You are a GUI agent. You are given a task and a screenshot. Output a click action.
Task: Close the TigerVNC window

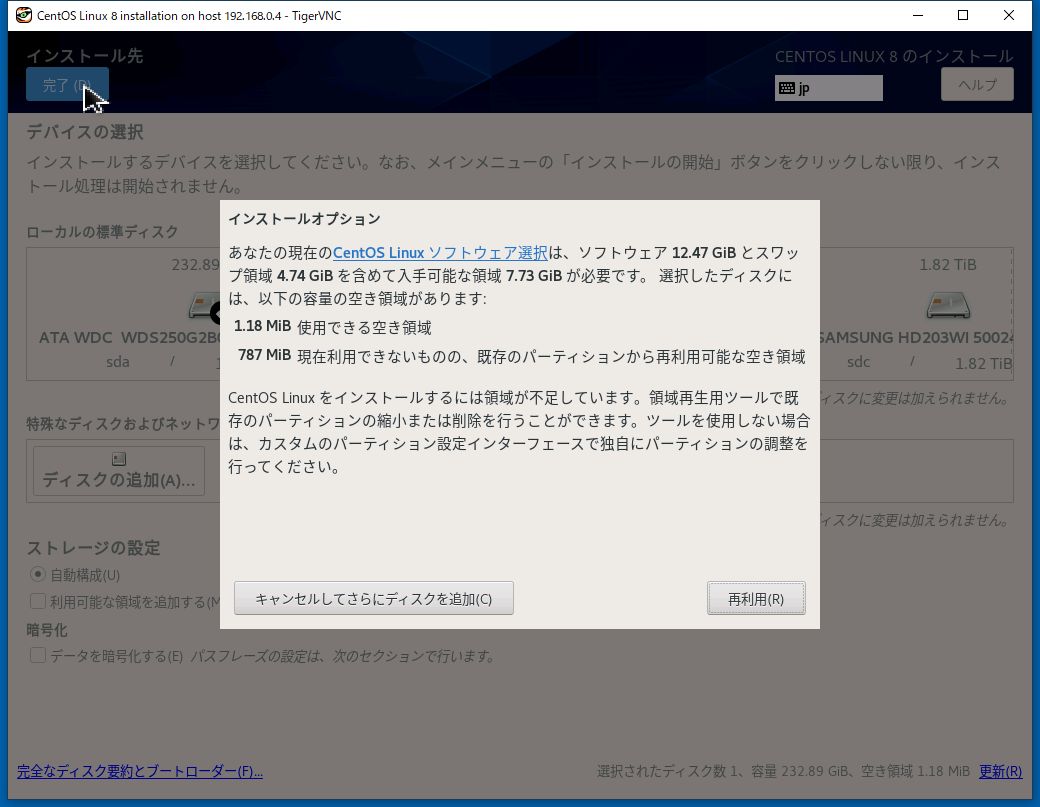[1009, 15]
